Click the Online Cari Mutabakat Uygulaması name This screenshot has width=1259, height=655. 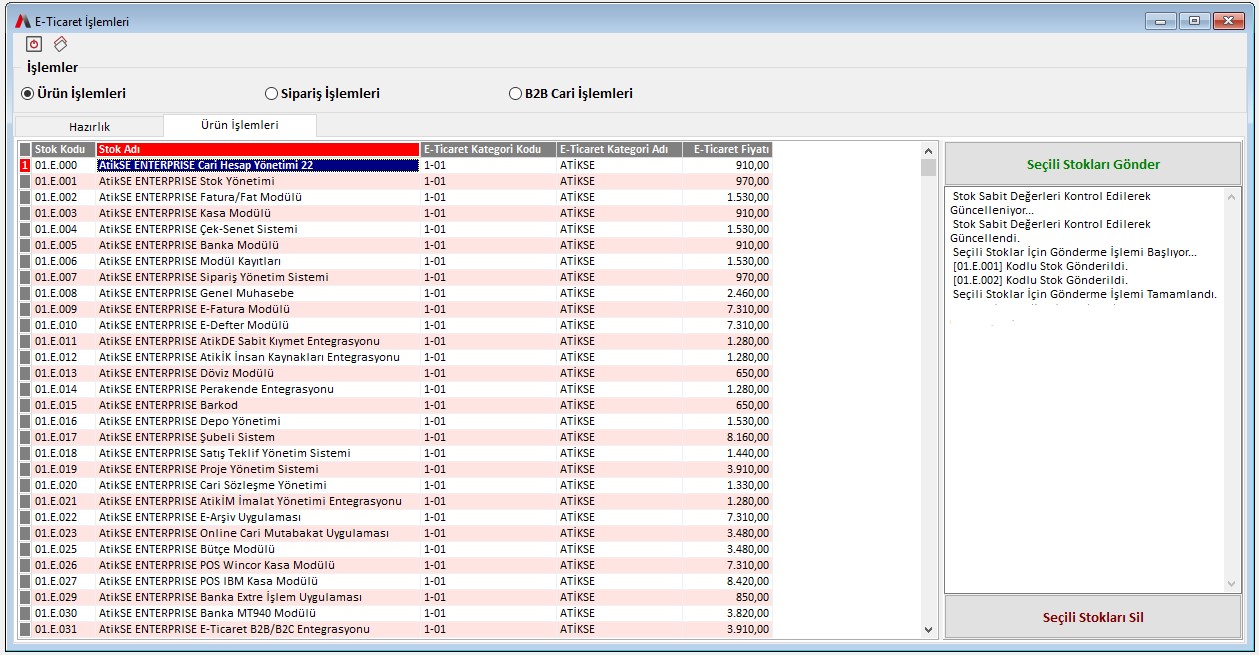click(244, 533)
